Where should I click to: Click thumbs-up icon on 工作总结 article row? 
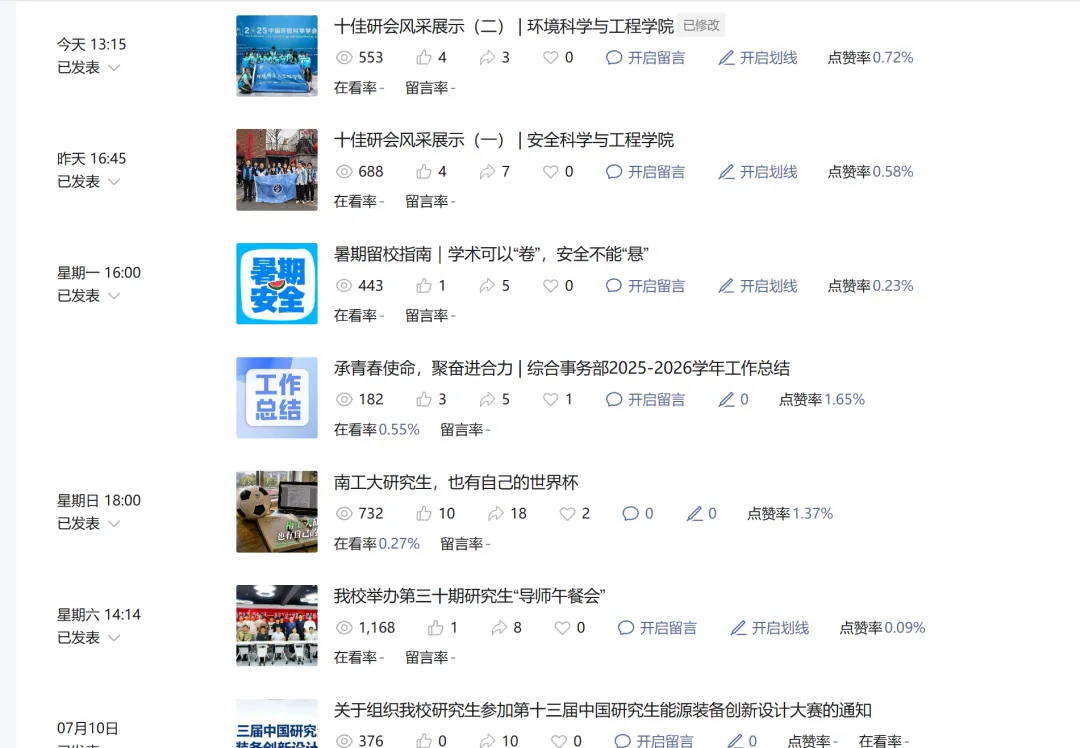point(424,399)
